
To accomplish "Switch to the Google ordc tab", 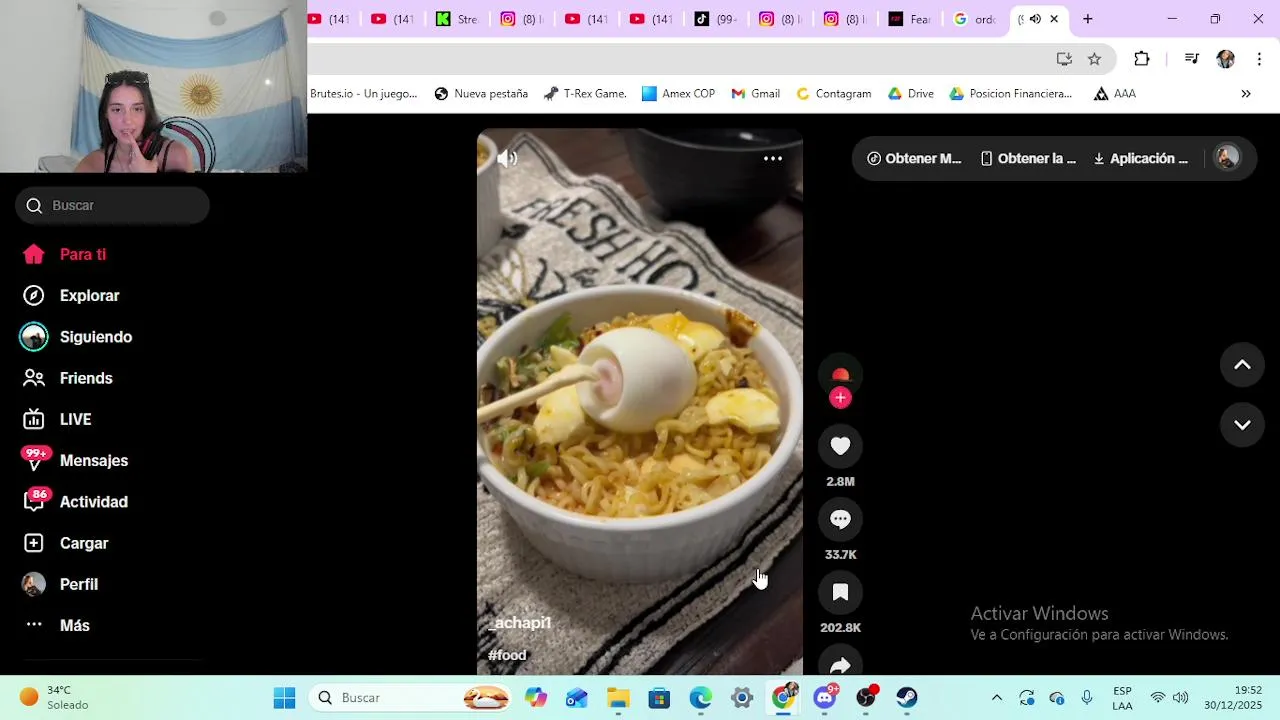I will pos(975,19).
